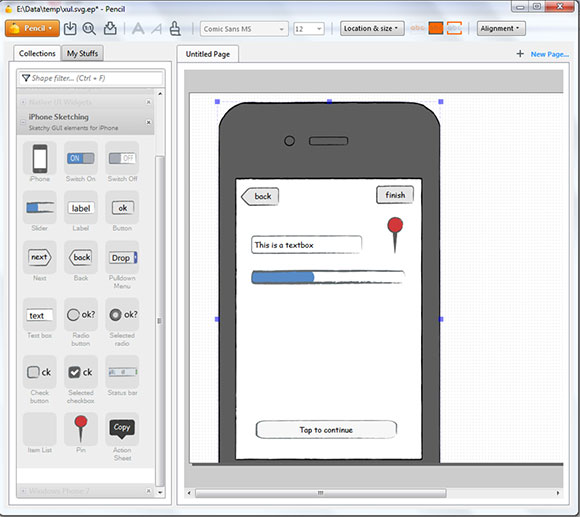Click the orange fill color swatch
The image size is (580, 517).
[x=436, y=28]
